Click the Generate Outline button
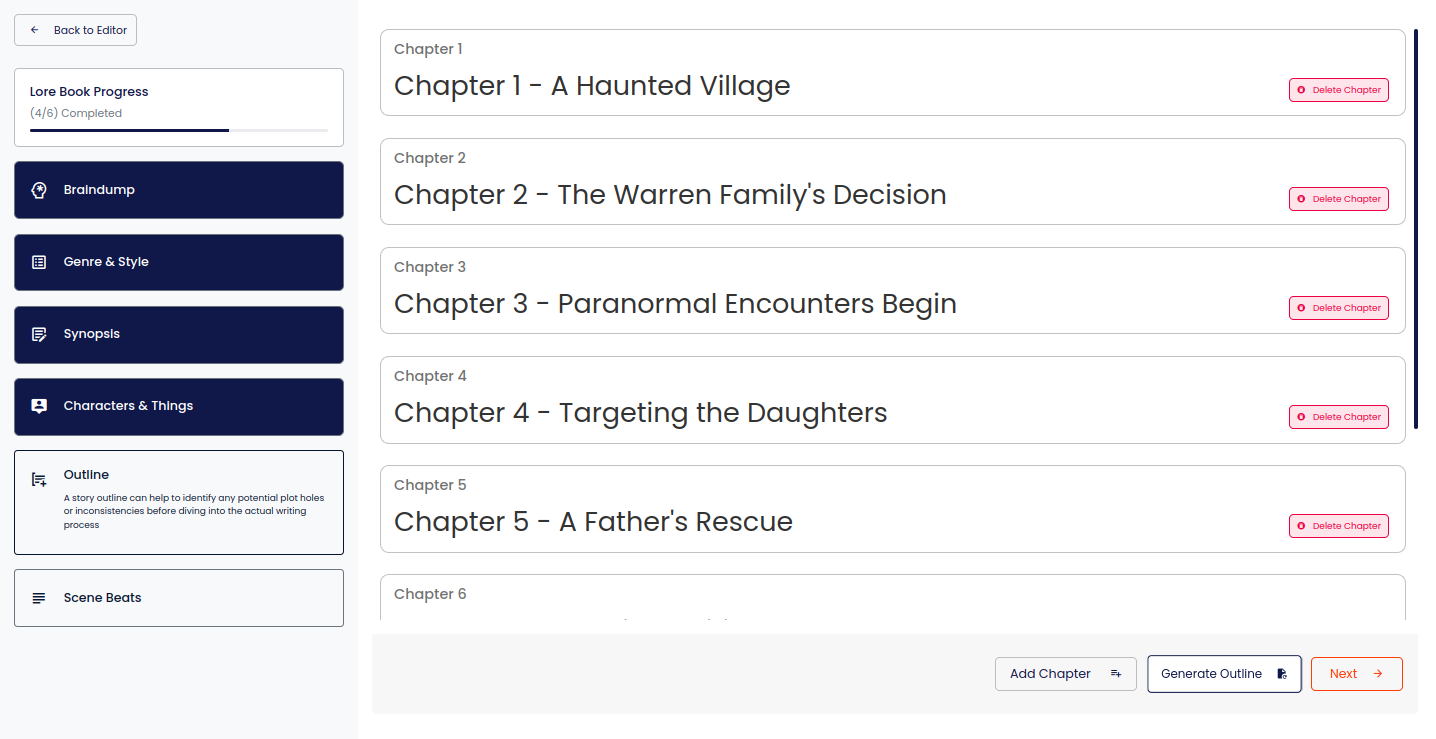The width and height of the screenshot is (1436, 739). click(x=1224, y=673)
